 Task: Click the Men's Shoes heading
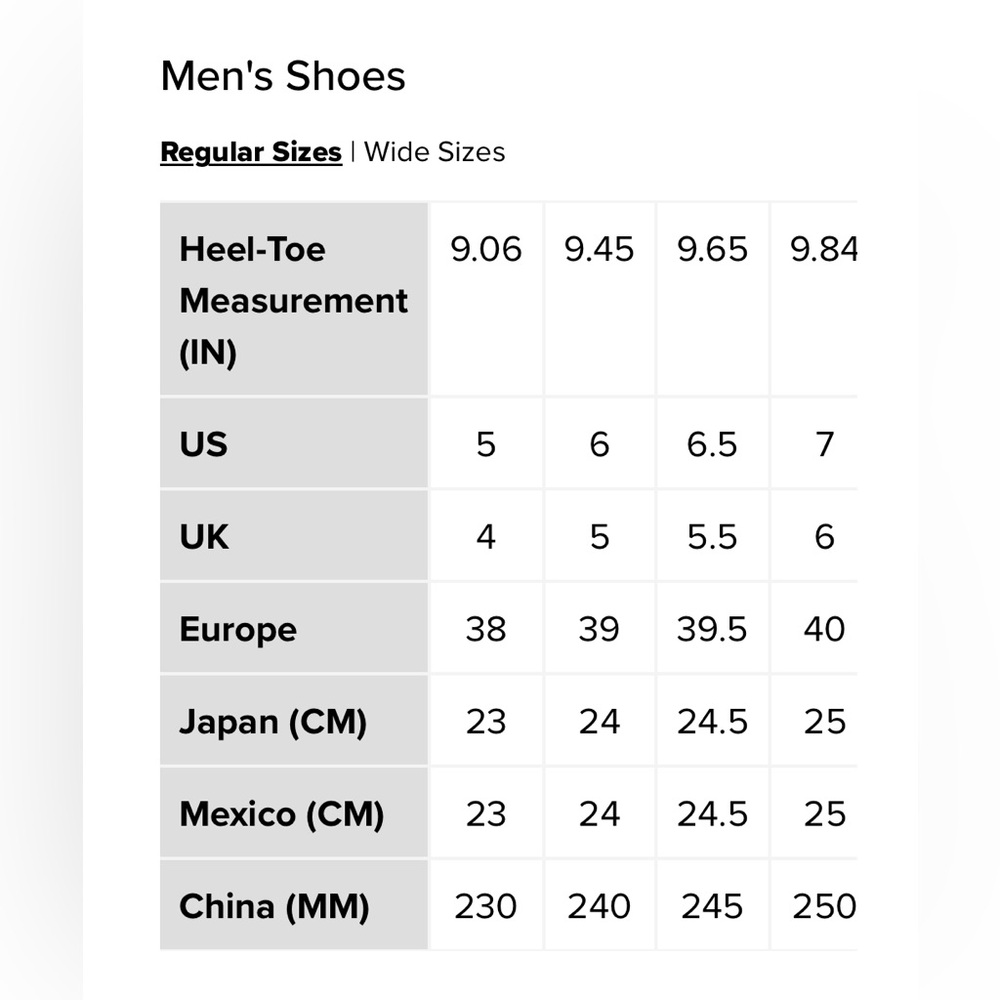[283, 77]
